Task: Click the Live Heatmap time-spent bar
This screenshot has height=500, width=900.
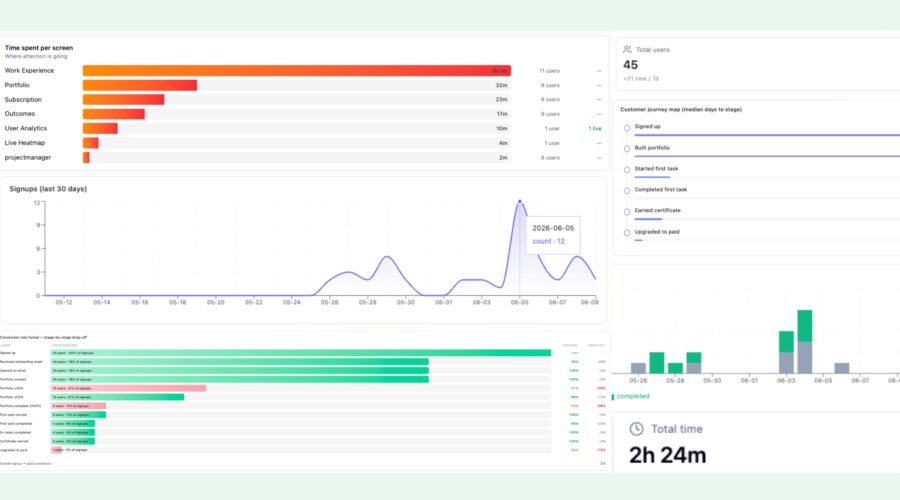Action: point(91,143)
